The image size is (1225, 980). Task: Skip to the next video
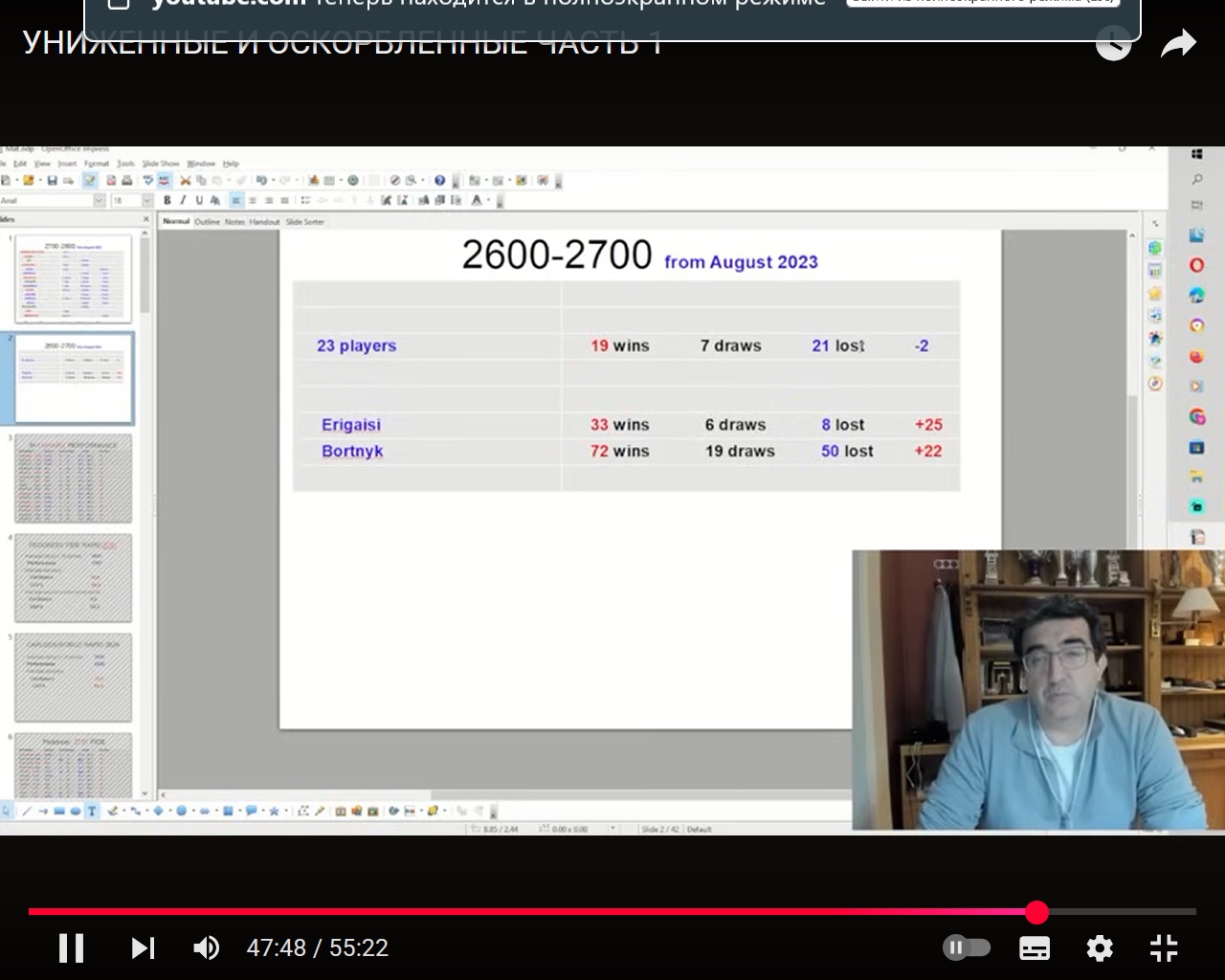(x=143, y=947)
